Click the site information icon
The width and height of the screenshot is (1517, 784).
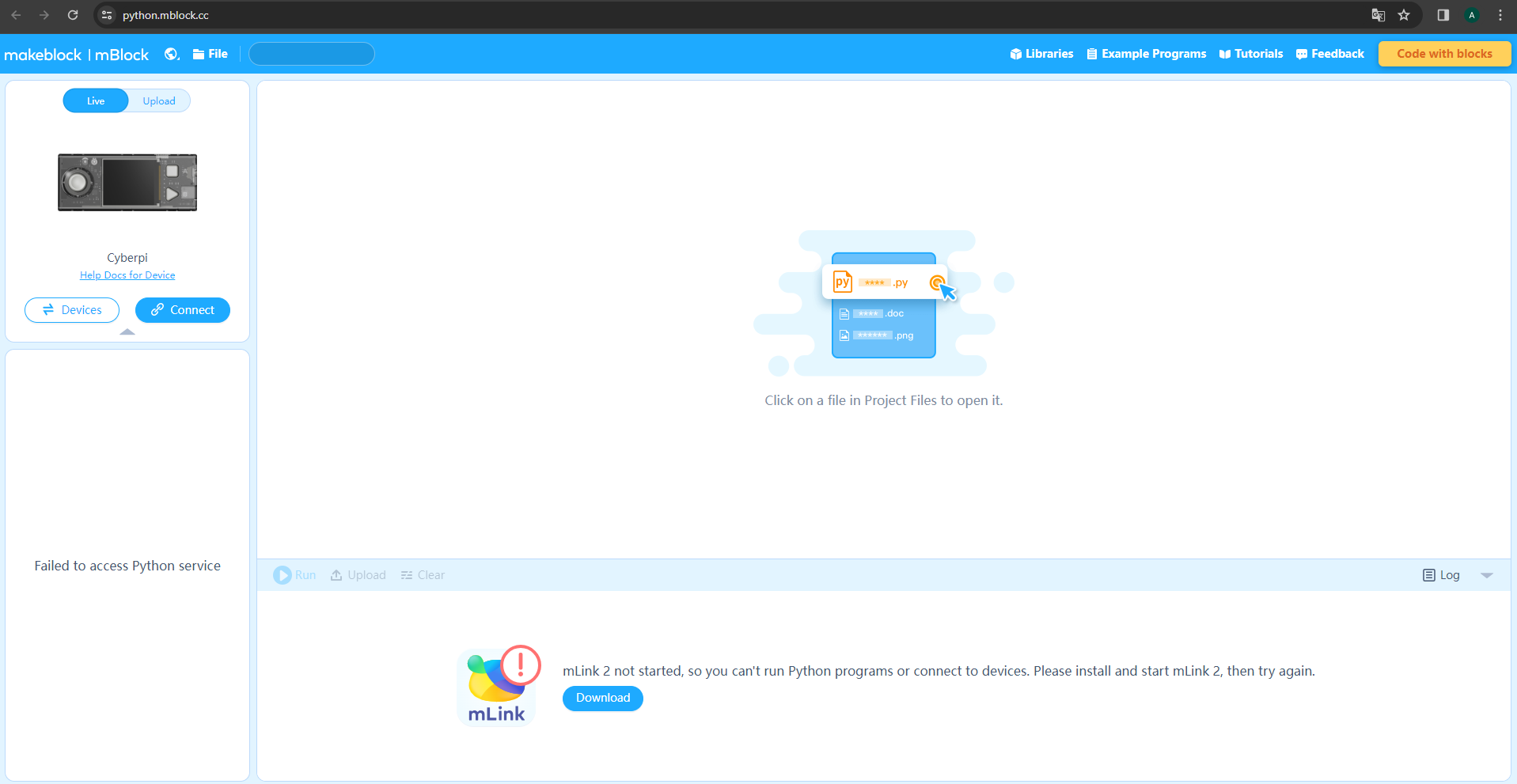tap(107, 15)
